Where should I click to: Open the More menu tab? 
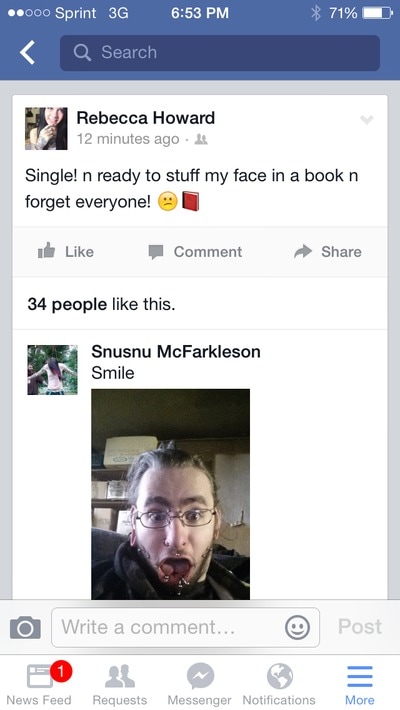click(360, 684)
